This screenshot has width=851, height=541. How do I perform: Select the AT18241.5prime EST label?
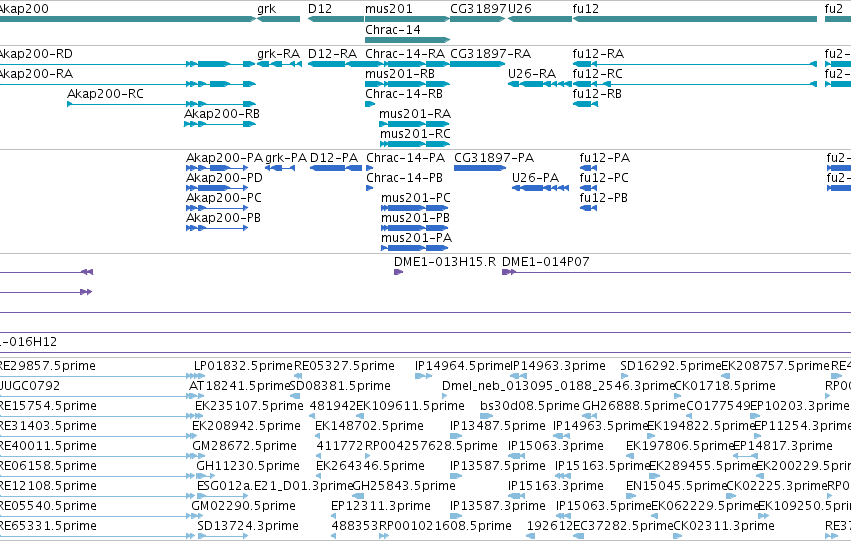pyautogui.click(x=239, y=386)
